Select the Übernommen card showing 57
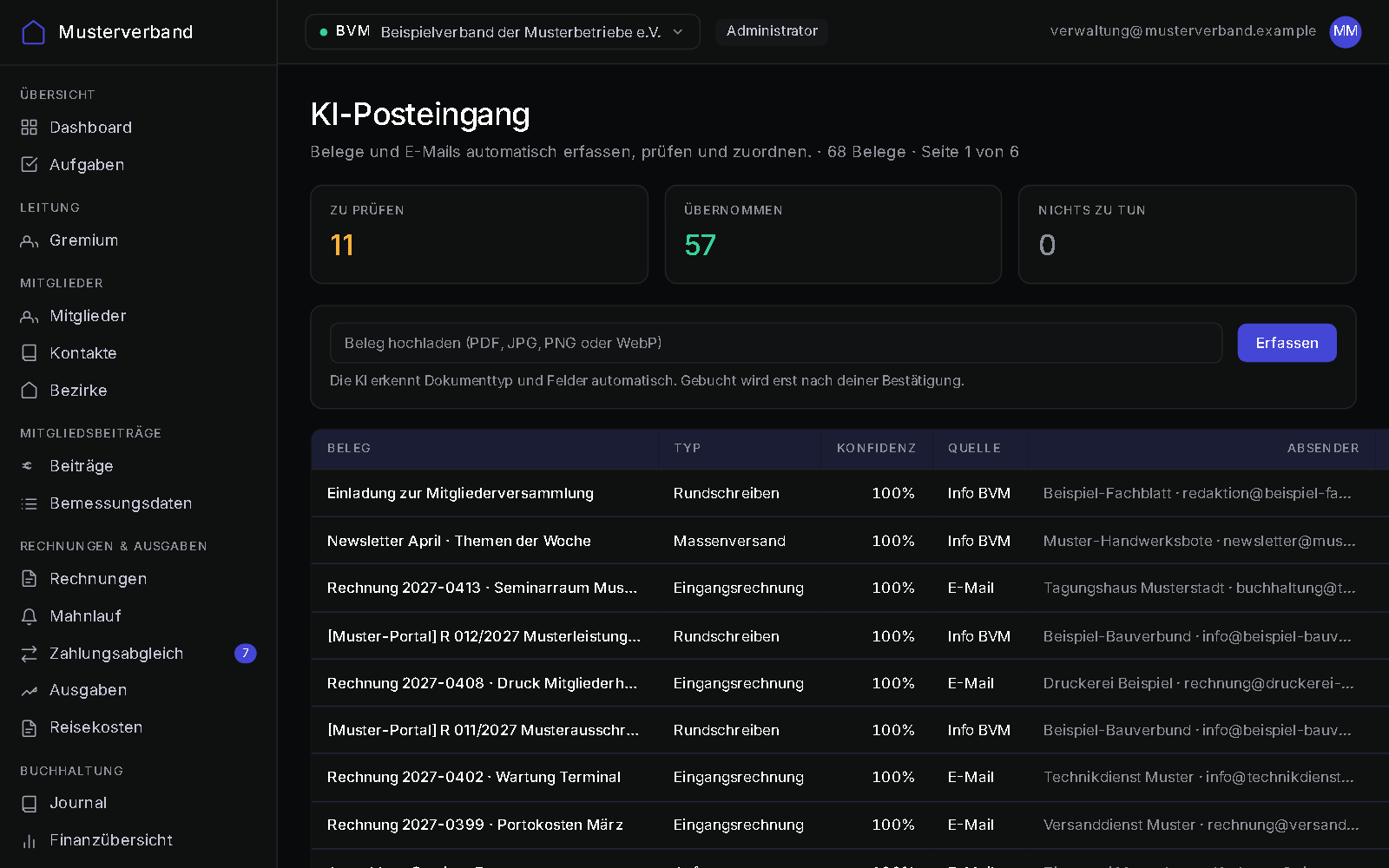Screen dimensions: 1389x868 (x=833, y=234)
